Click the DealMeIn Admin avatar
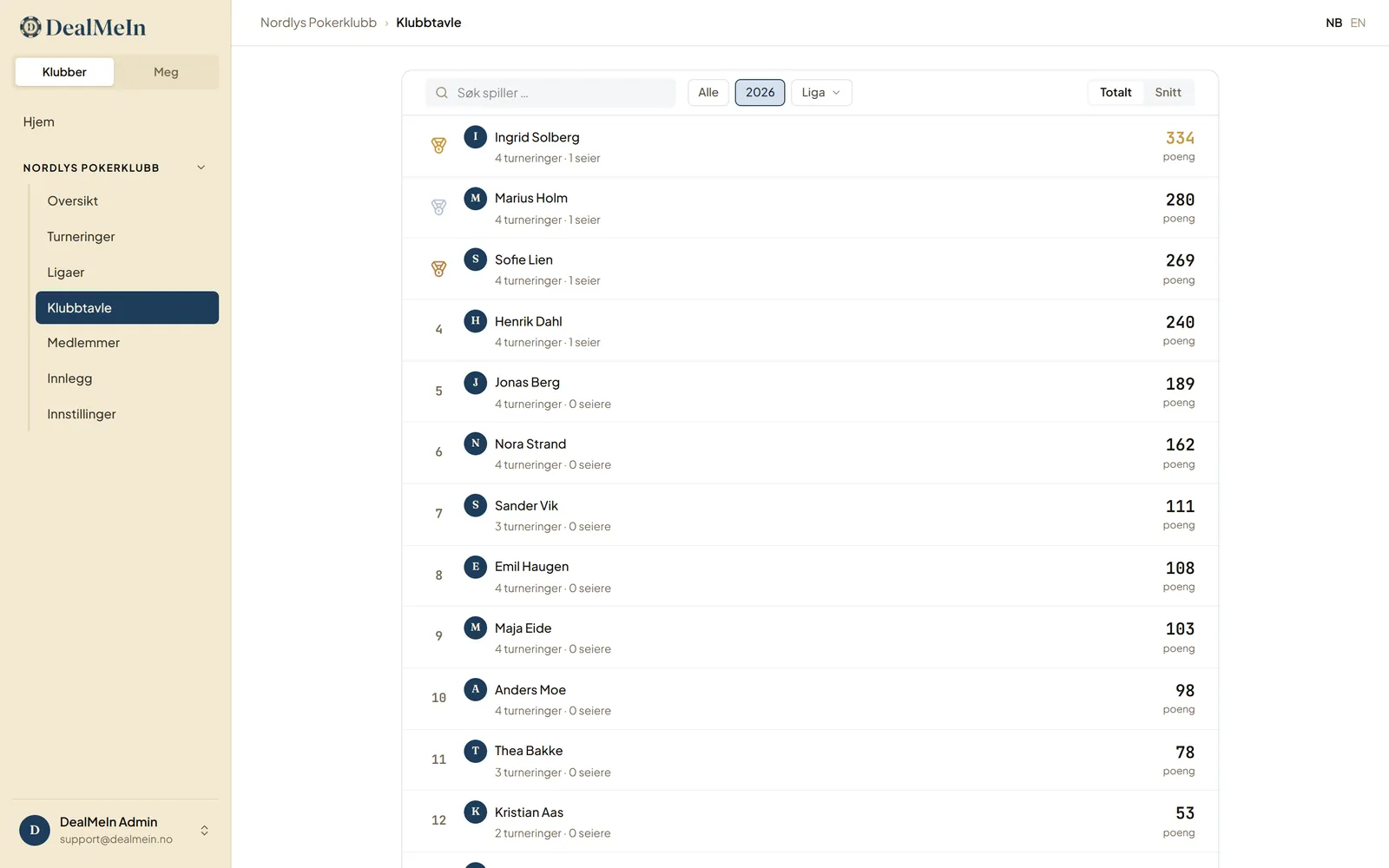This screenshot has height=868, width=1389. click(x=35, y=830)
